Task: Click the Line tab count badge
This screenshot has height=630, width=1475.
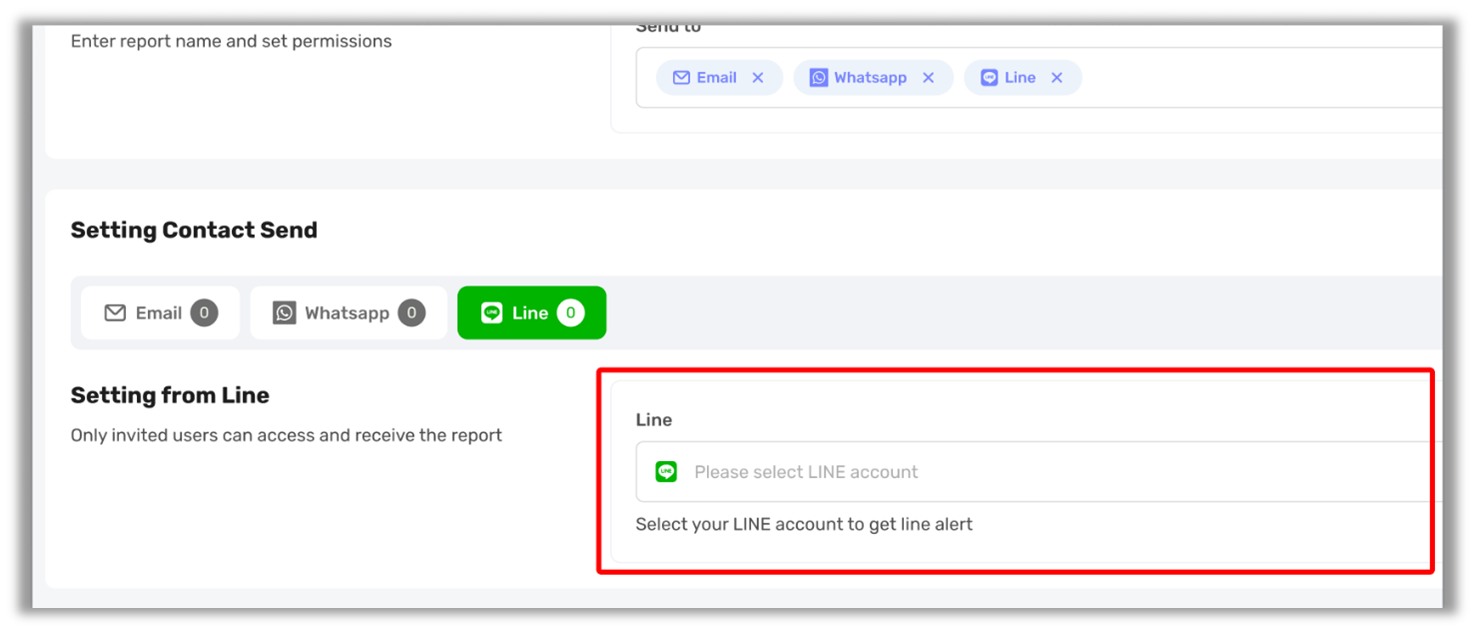Action: [x=570, y=313]
